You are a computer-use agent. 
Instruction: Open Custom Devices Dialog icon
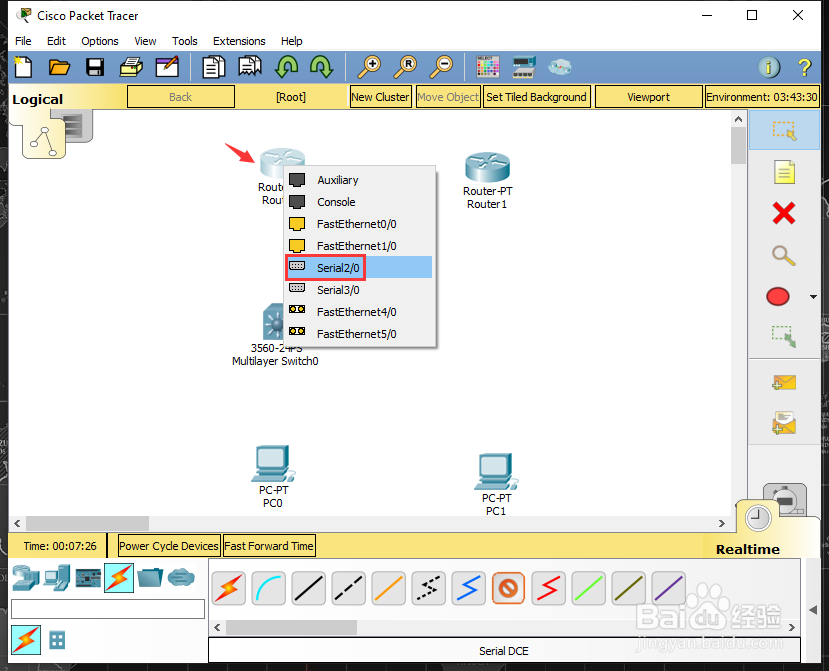(524, 67)
